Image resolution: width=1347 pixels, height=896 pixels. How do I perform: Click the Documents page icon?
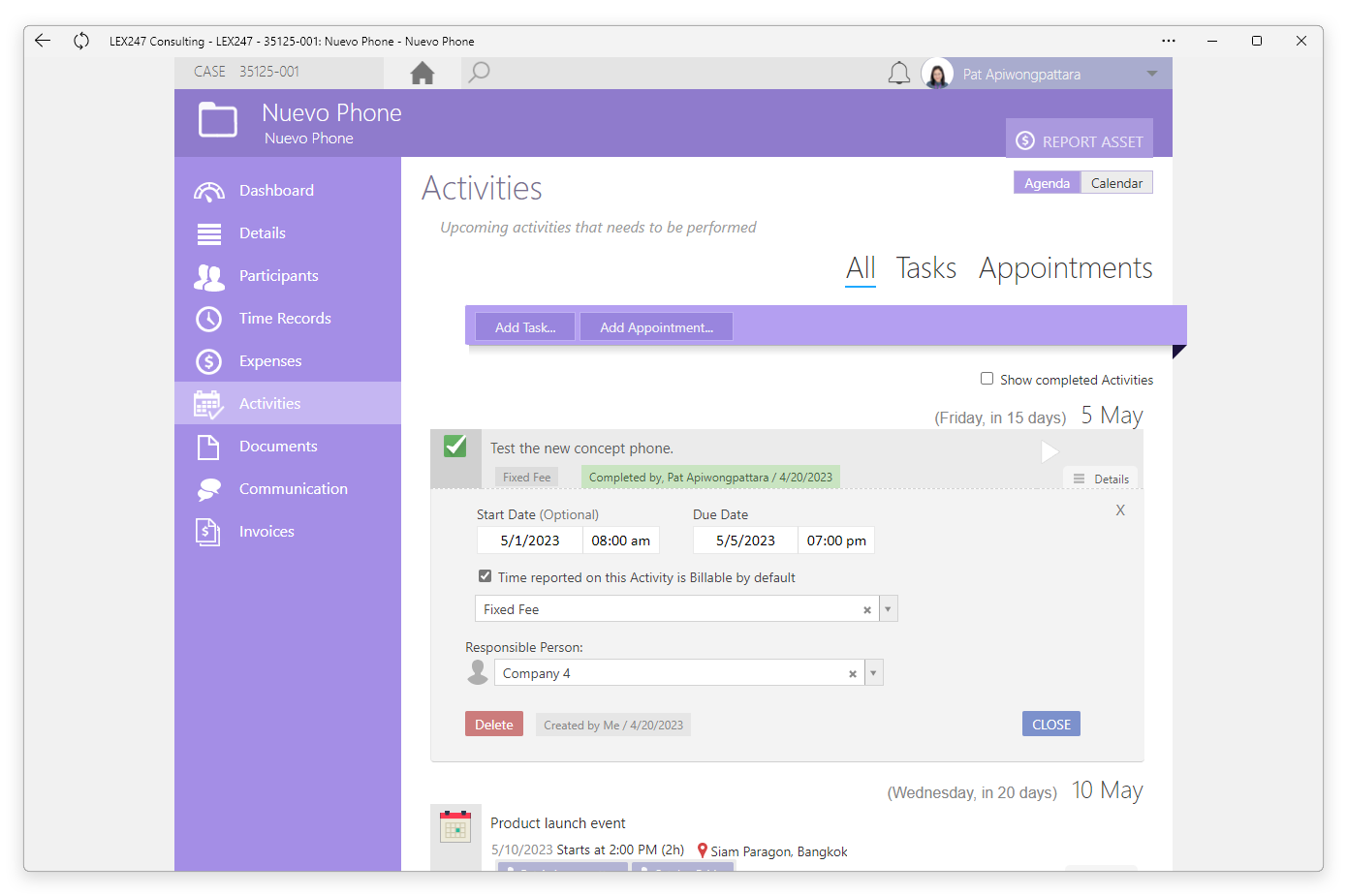208,447
